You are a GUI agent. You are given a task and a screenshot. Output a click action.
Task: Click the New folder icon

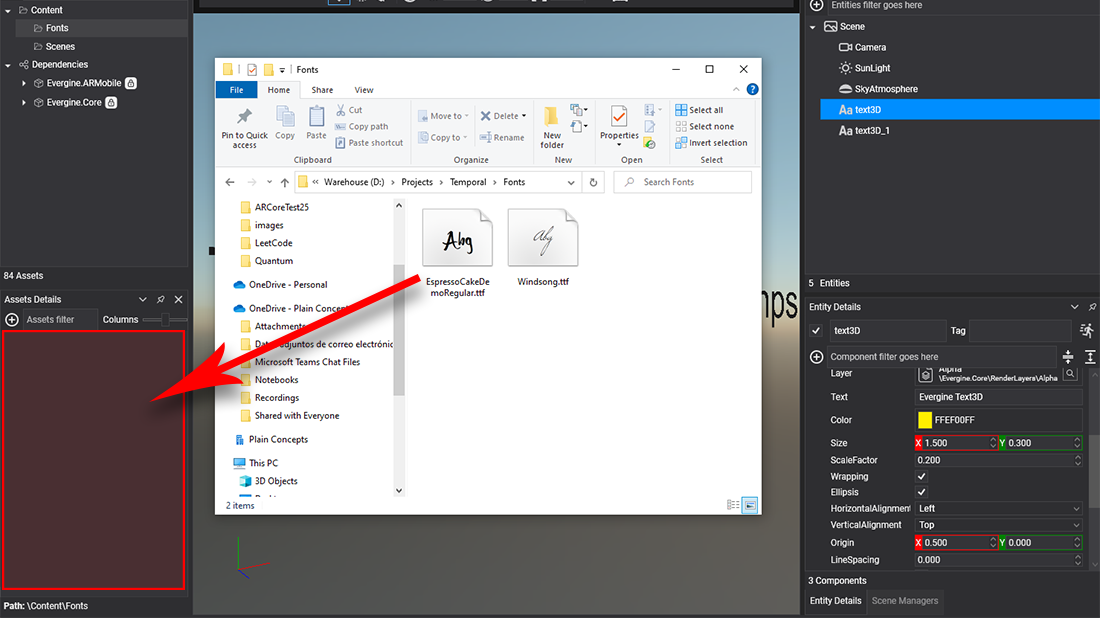point(552,118)
